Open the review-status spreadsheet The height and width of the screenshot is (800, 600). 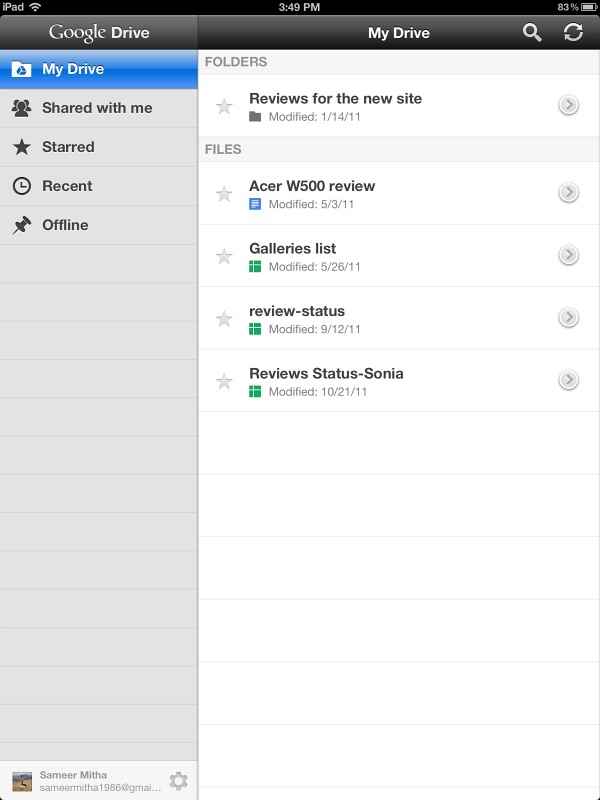399,318
